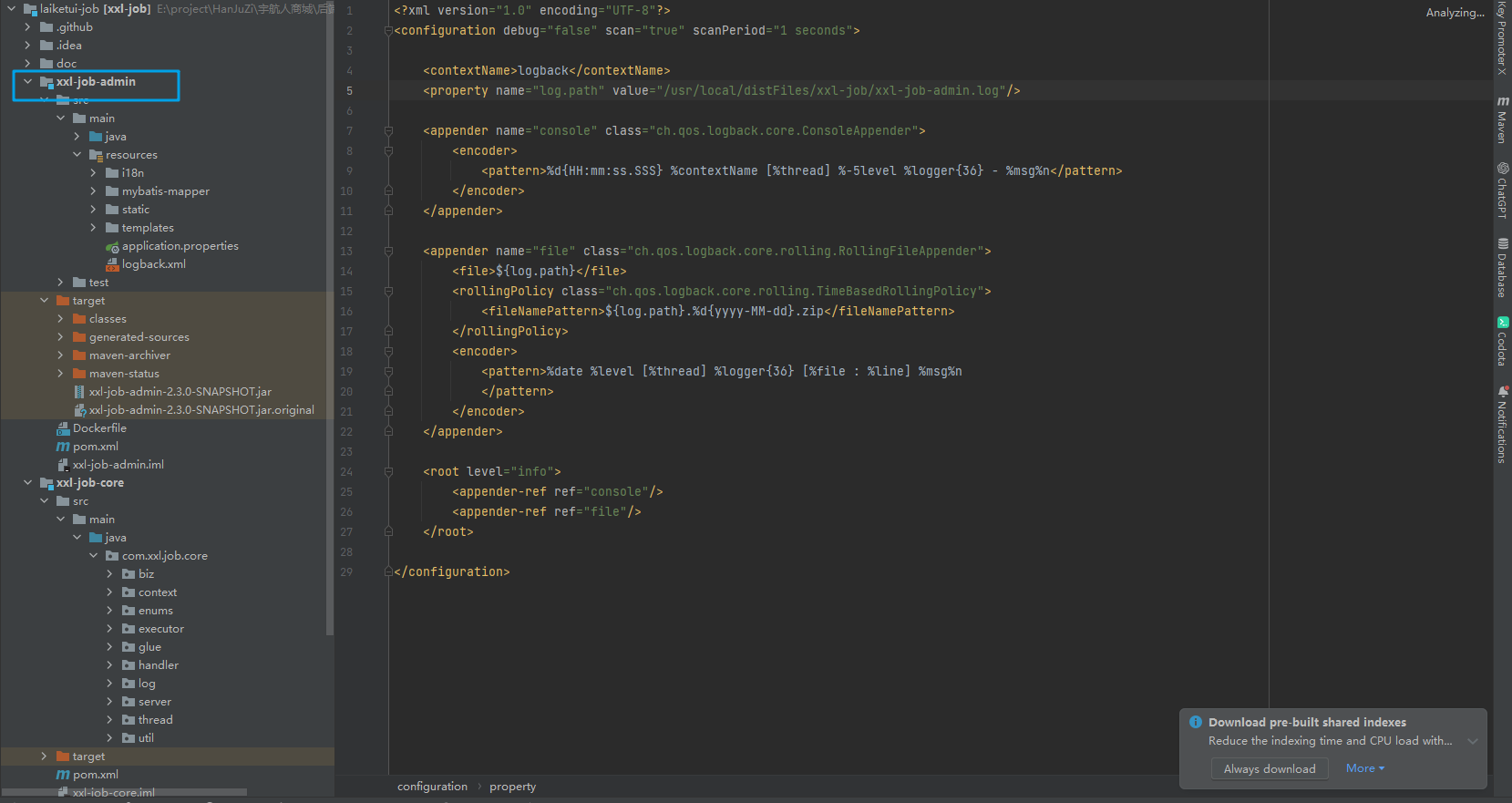Select xxl-job-admin-2.3.0-SNAPSHOT.jar file

(x=180, y=392)
